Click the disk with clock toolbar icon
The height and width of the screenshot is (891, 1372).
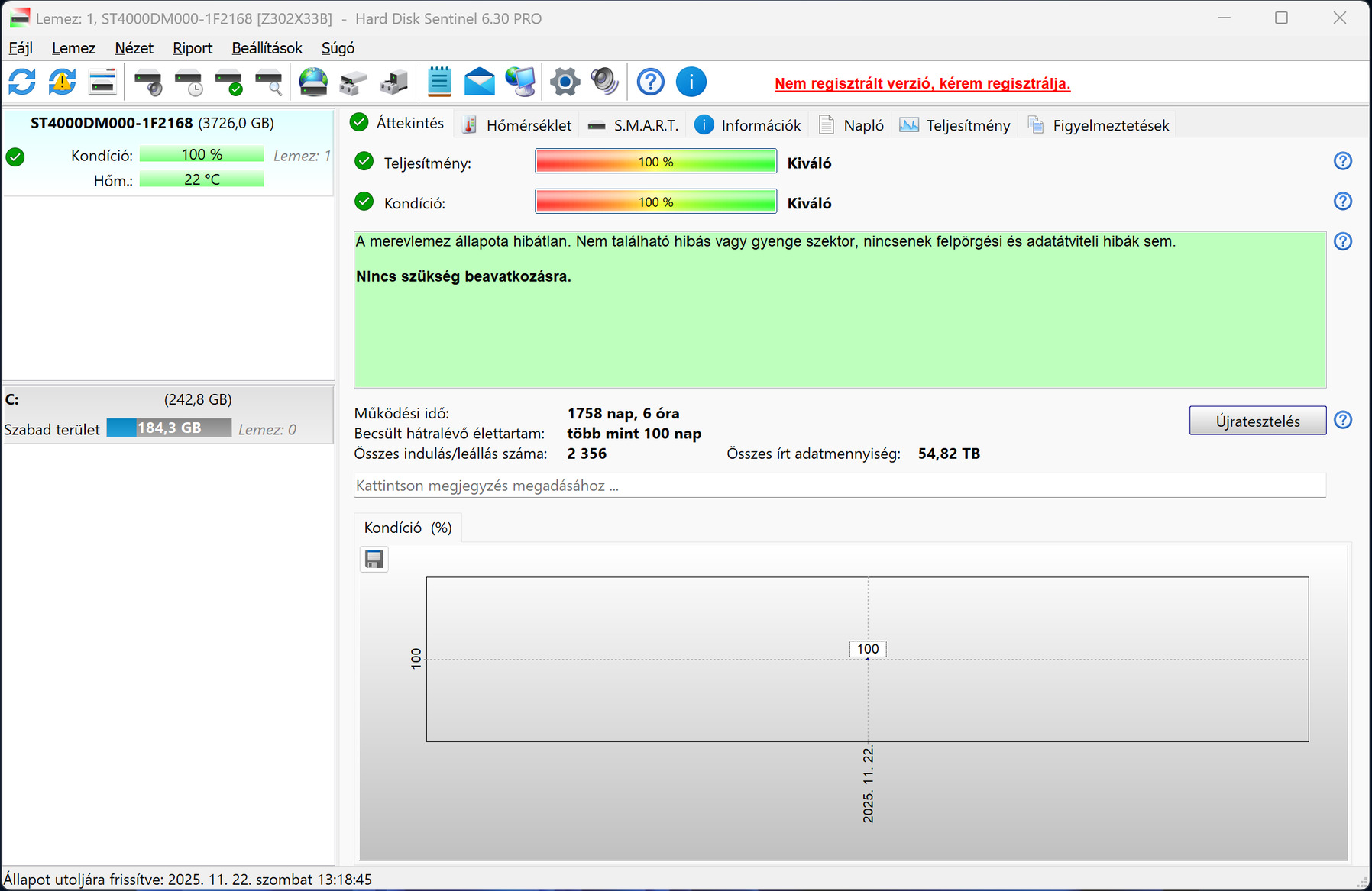point(189,82)
